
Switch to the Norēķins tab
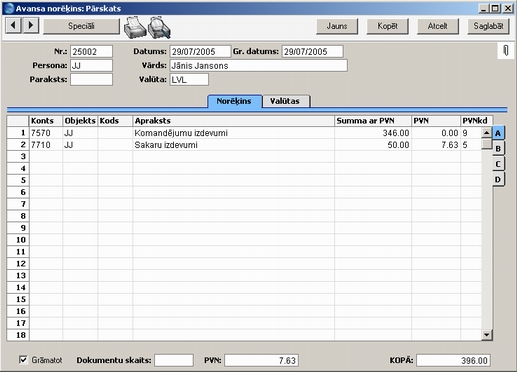[234, 101]
